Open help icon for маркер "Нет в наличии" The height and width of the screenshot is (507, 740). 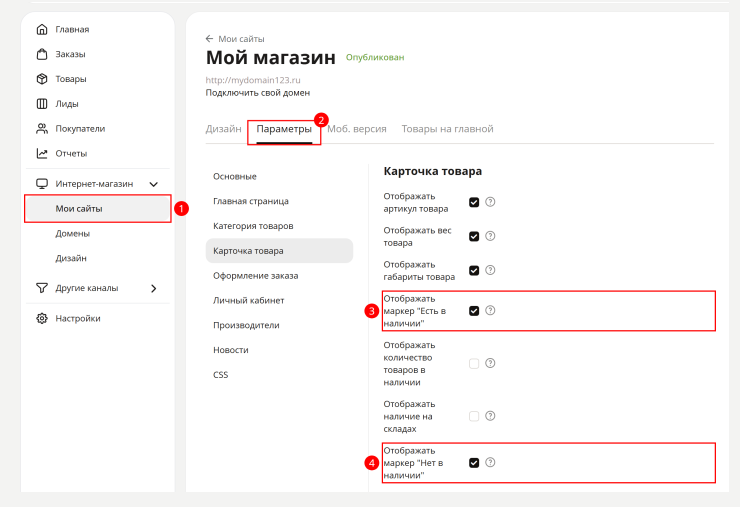(x=490, y=463)
